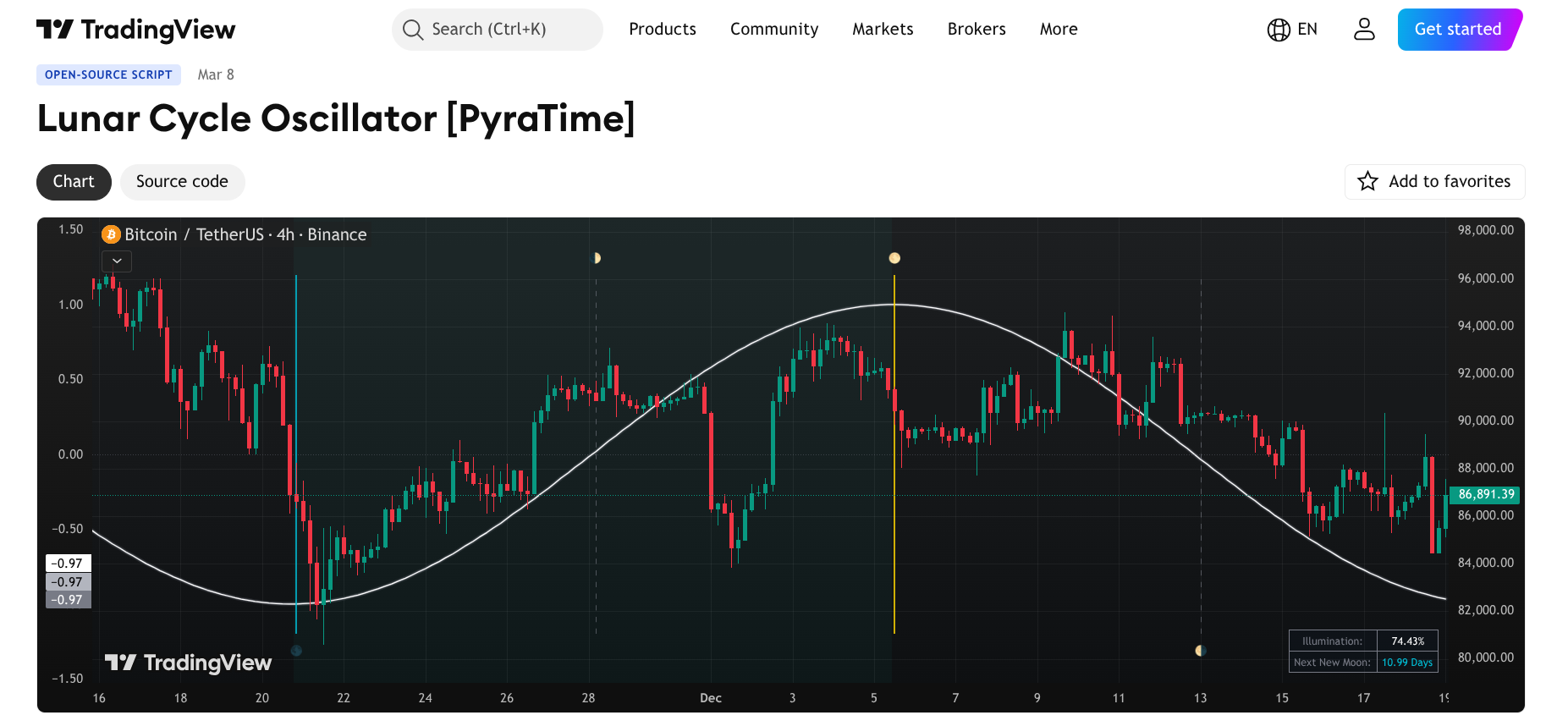Select the Chart tab

tap(74, 182)
